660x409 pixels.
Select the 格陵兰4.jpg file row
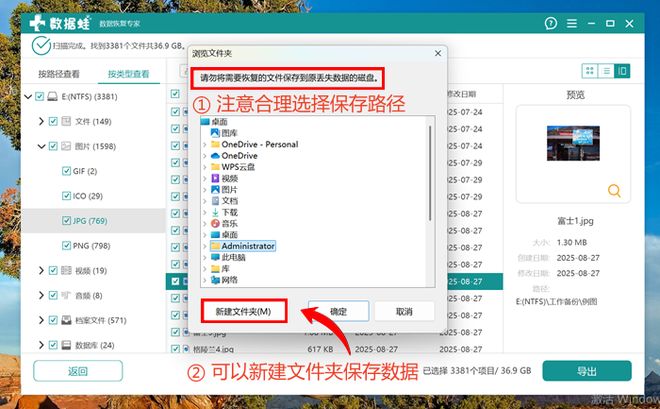click(334, 349)
